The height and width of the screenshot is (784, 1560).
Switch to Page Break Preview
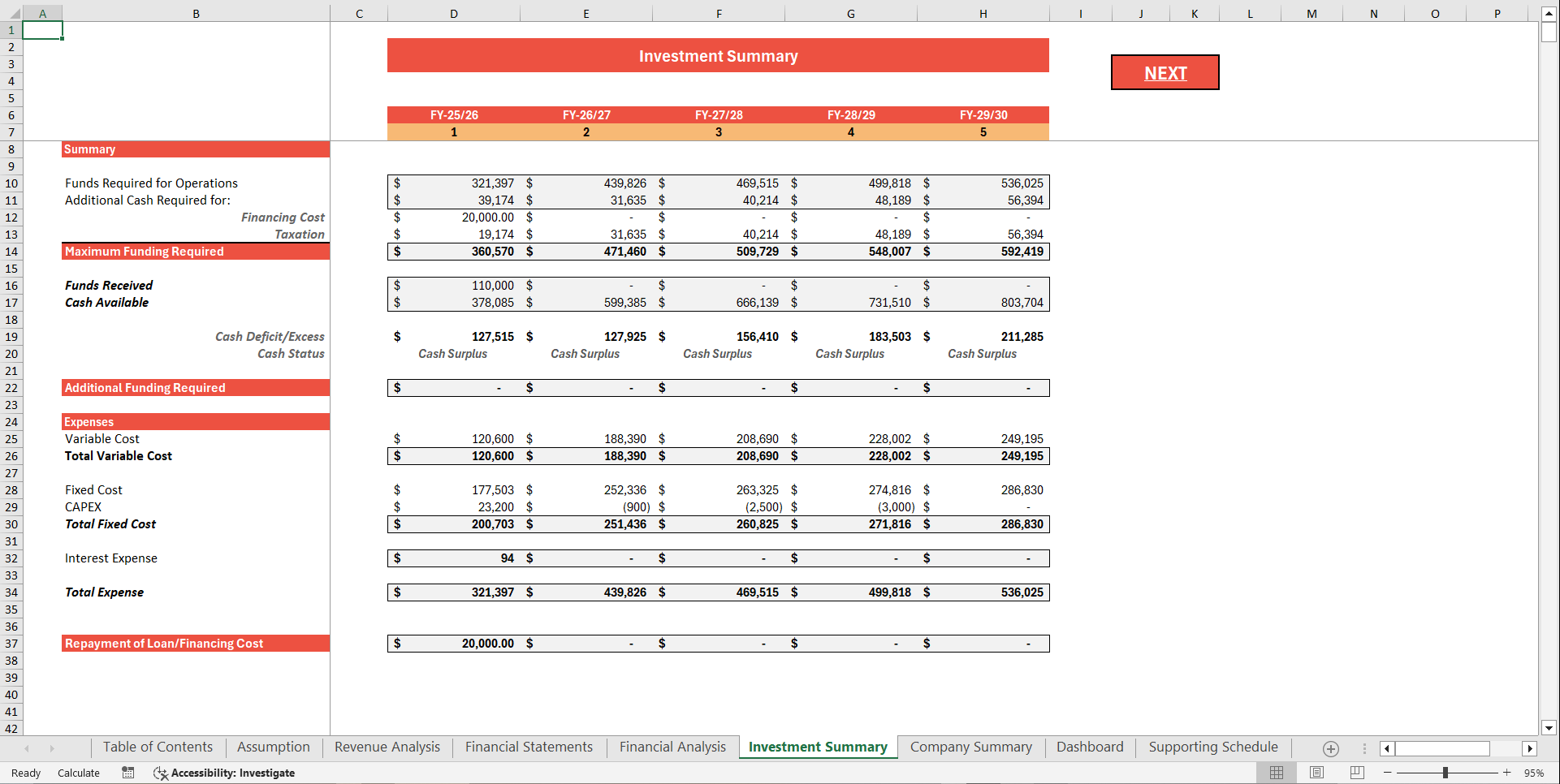tap(1354, 773)
